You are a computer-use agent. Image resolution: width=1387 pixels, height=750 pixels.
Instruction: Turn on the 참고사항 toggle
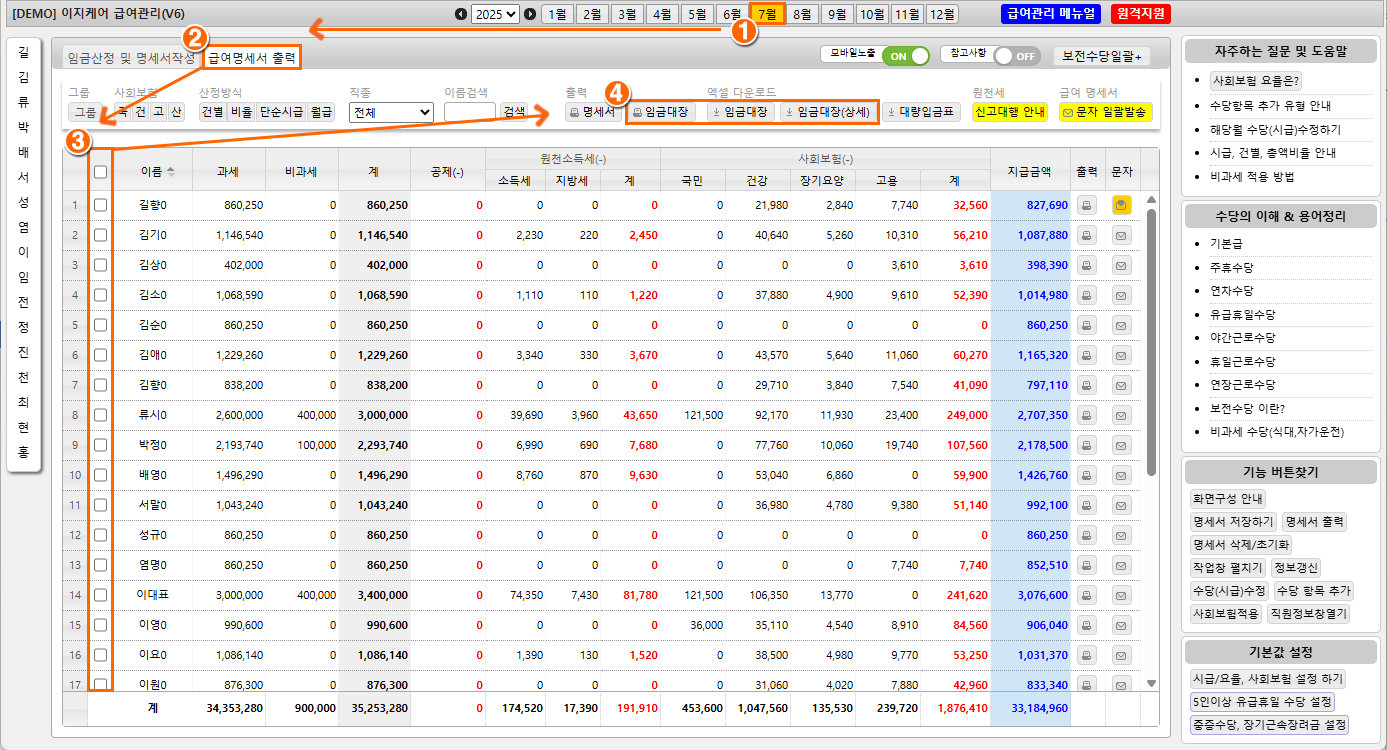(1017, 56)
